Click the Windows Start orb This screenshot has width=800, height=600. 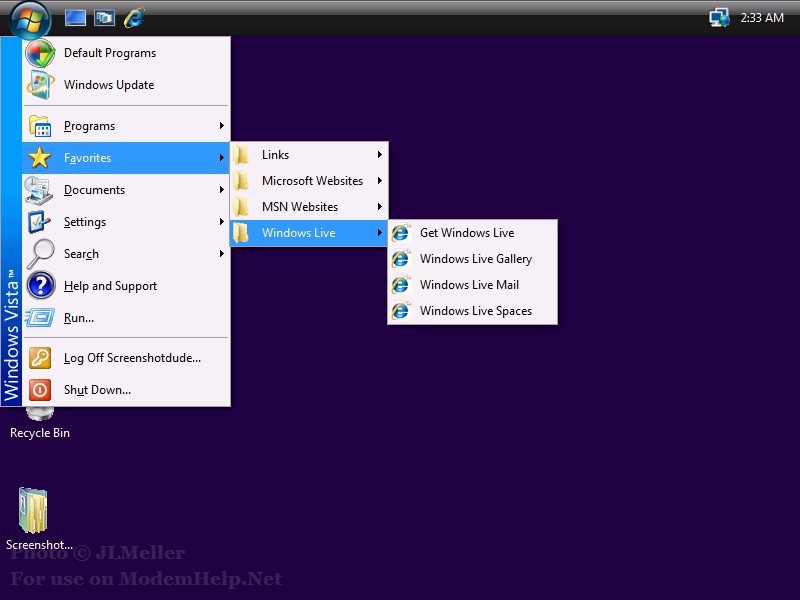[x=30, y=19]
